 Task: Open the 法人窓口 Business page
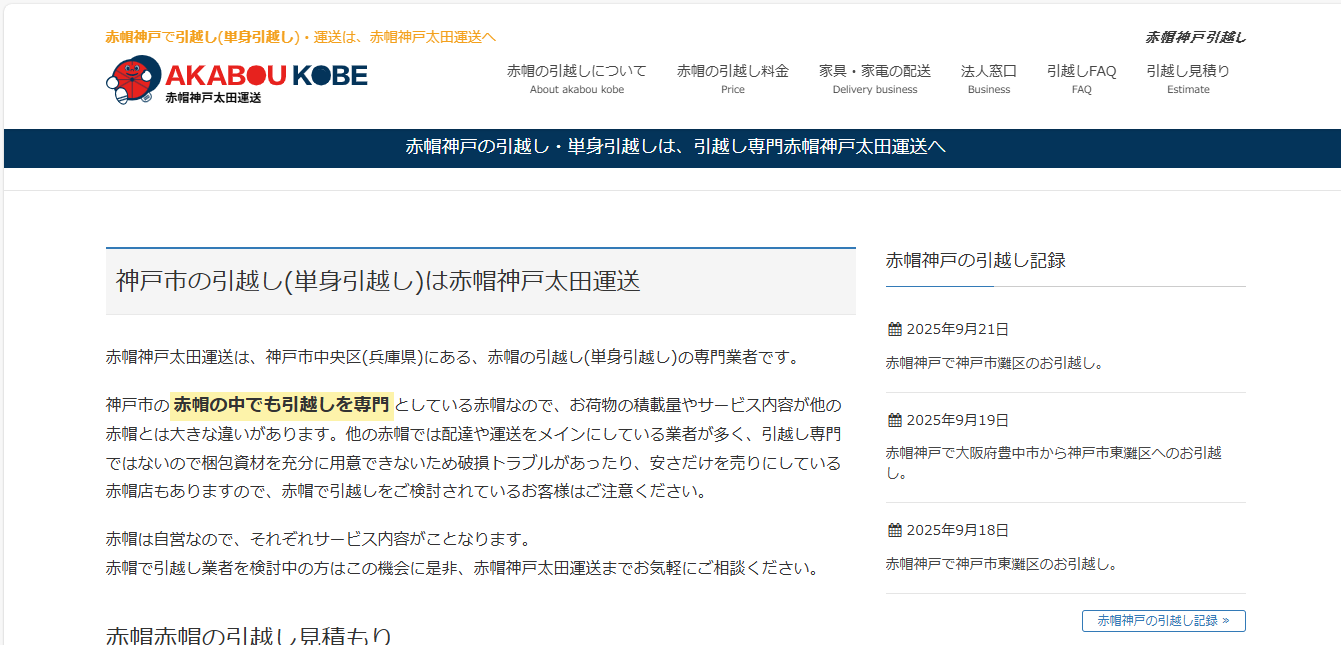tap(988, 78)
